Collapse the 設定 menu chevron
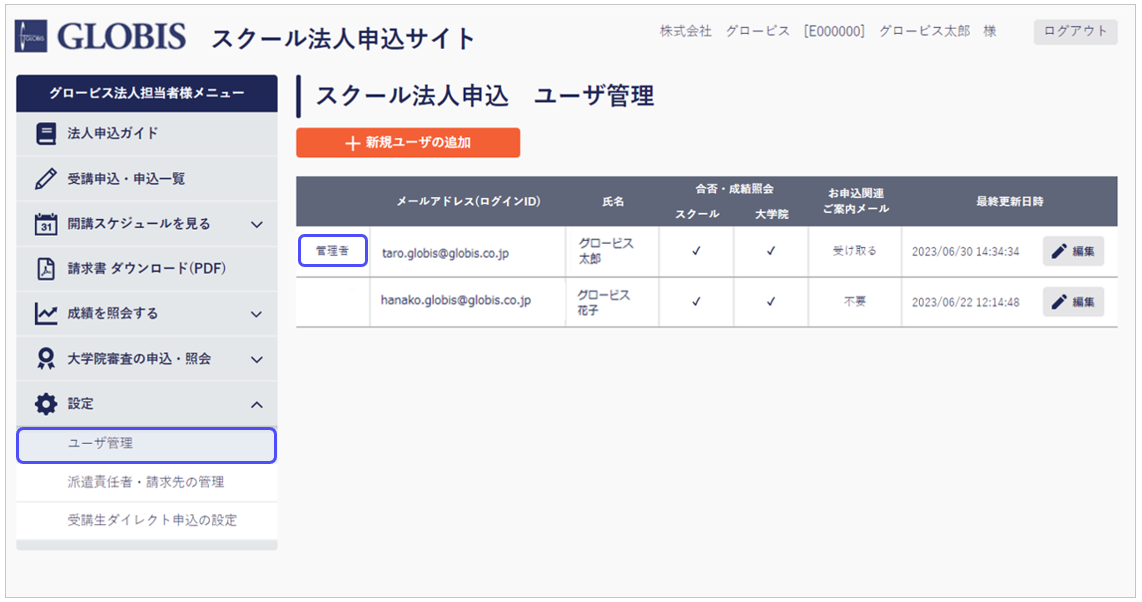The image size is (1142, 602). pos(256,405)
